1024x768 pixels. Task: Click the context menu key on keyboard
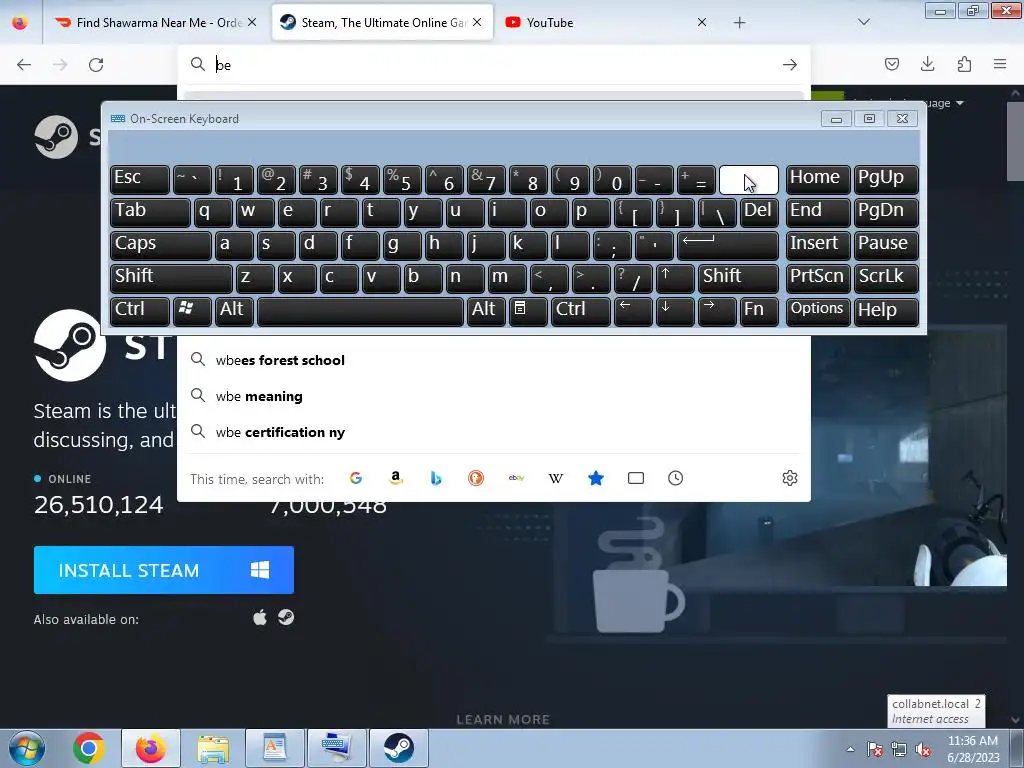[x=528, y=311]
